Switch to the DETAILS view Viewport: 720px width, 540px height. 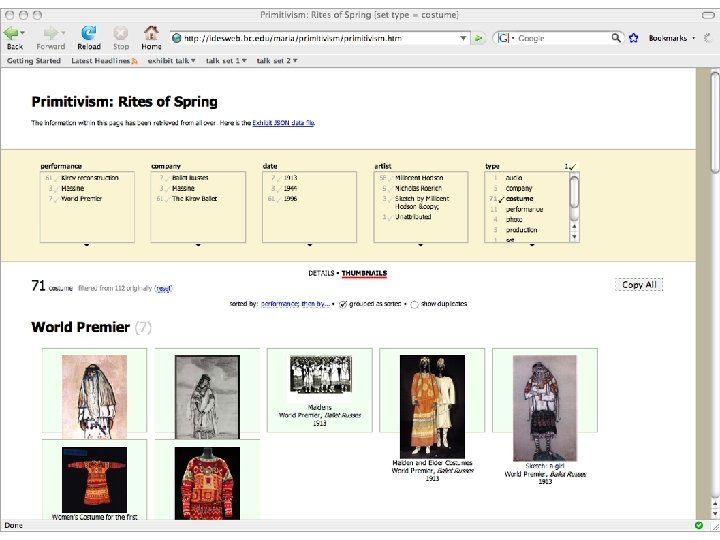(x=321, y=273)
